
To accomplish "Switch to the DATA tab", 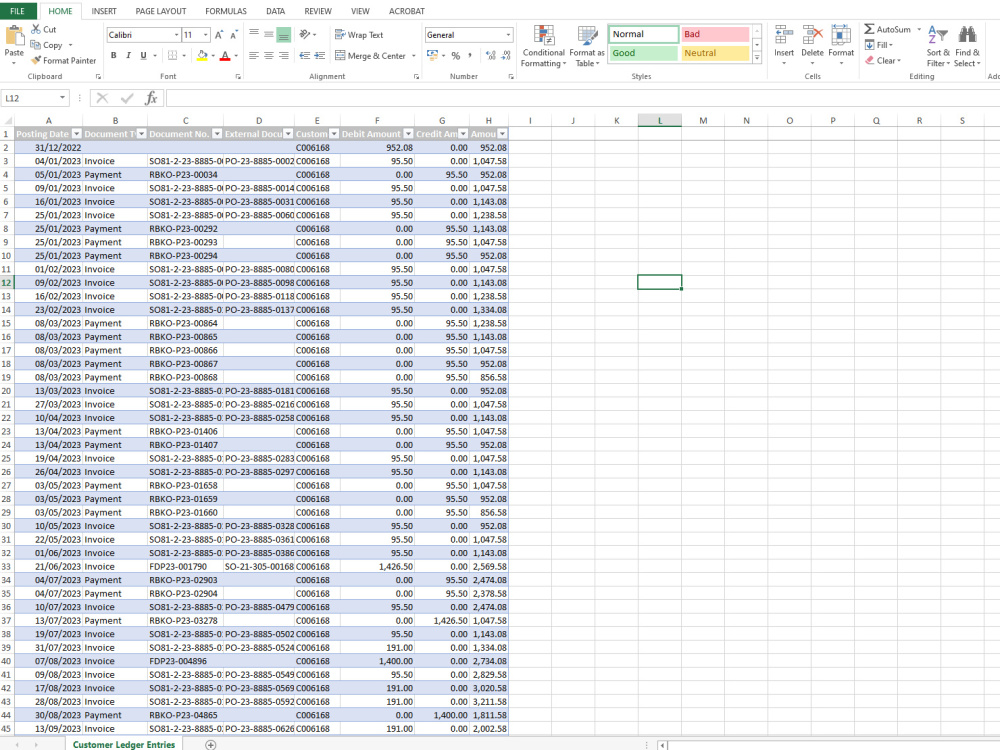I will click(x=276, y=11).
